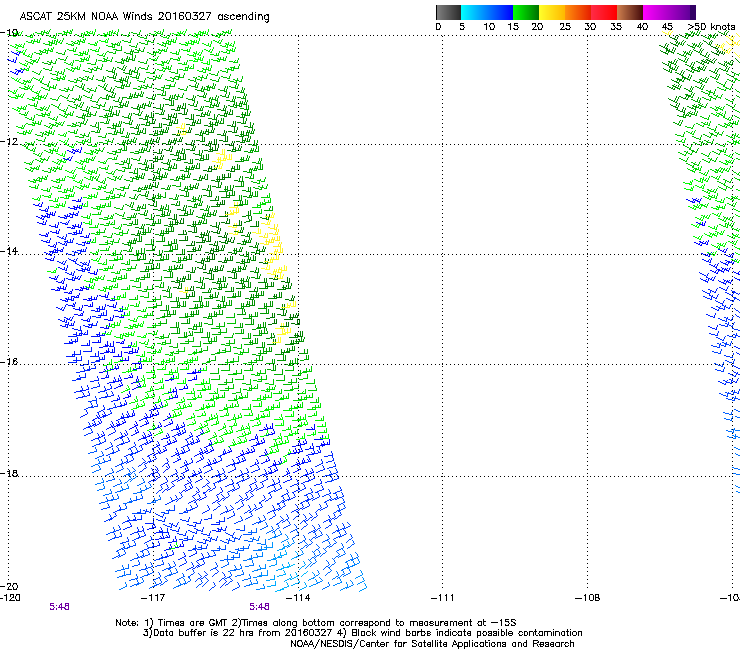Click the latitude label -12

pyautogui.click(x=9, y=142)
